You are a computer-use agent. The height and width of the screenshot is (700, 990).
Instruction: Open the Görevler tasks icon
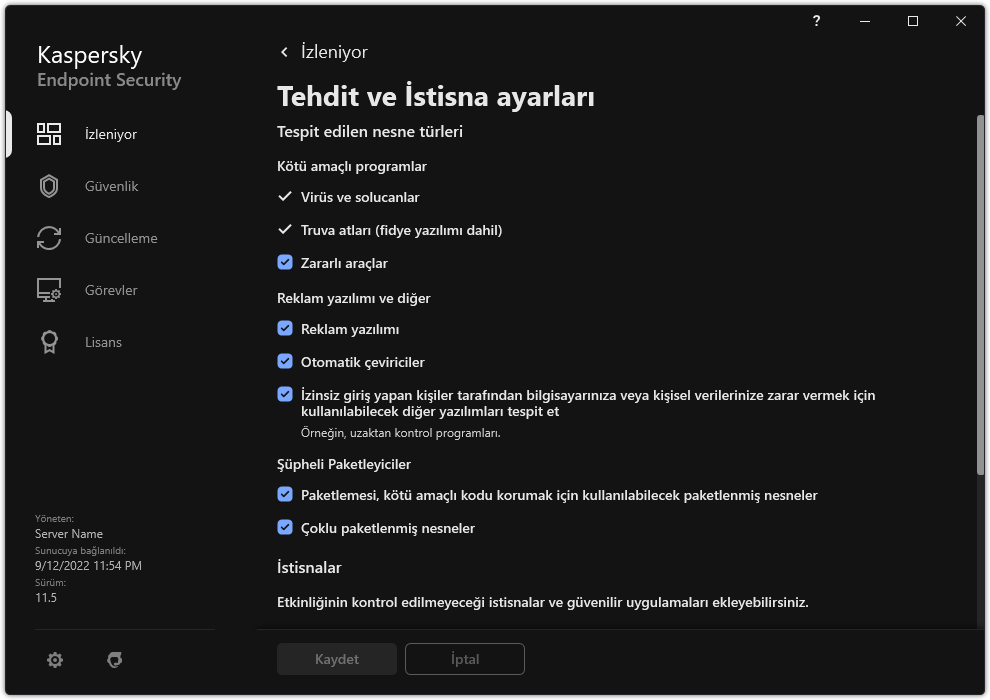coord(49,291)
